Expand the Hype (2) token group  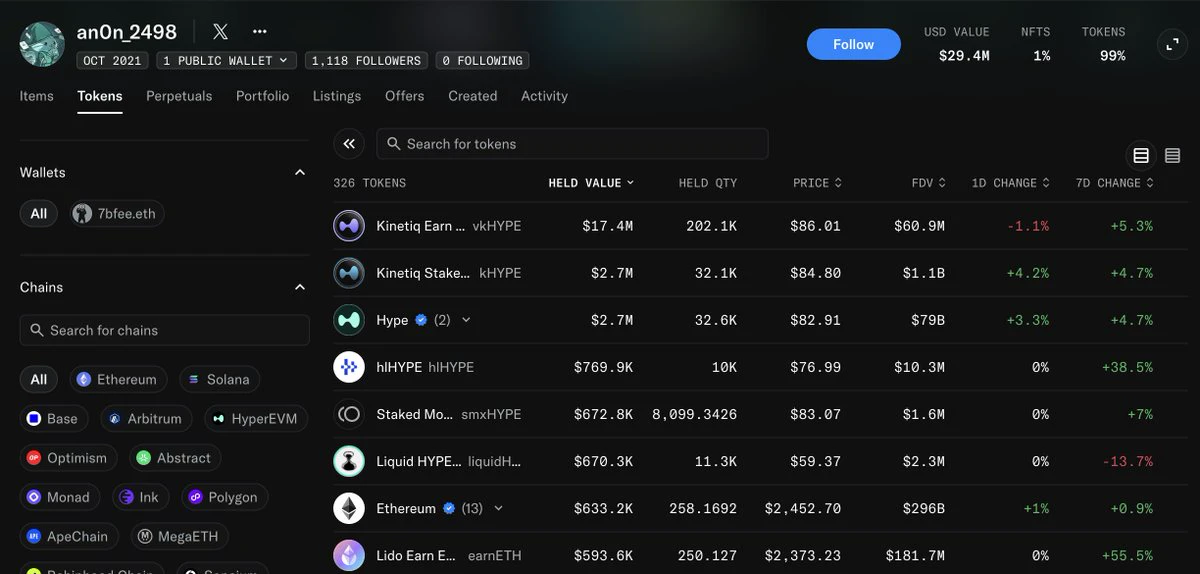(x=466, y=320)
